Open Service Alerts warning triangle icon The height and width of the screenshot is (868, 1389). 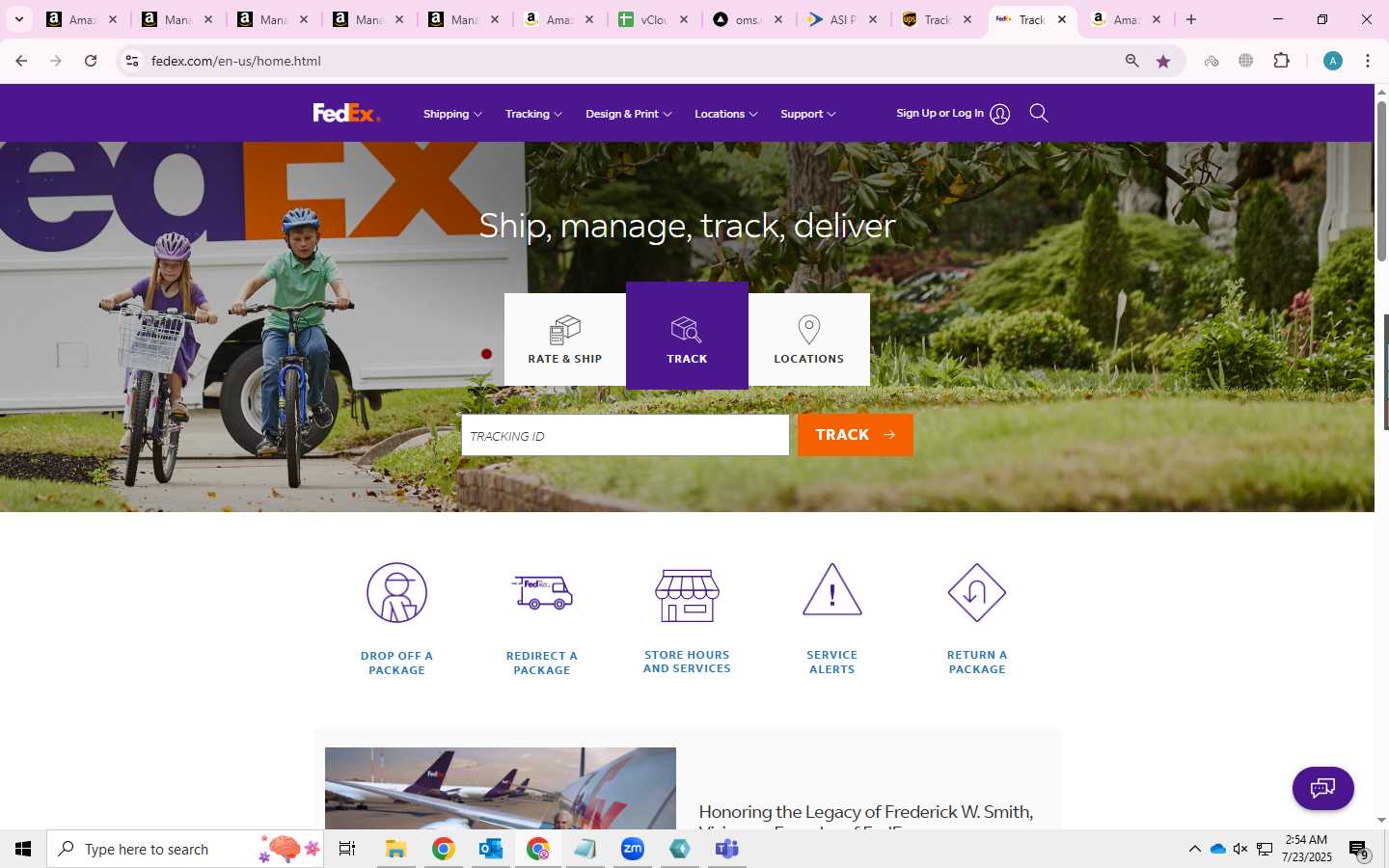point(832,590)
